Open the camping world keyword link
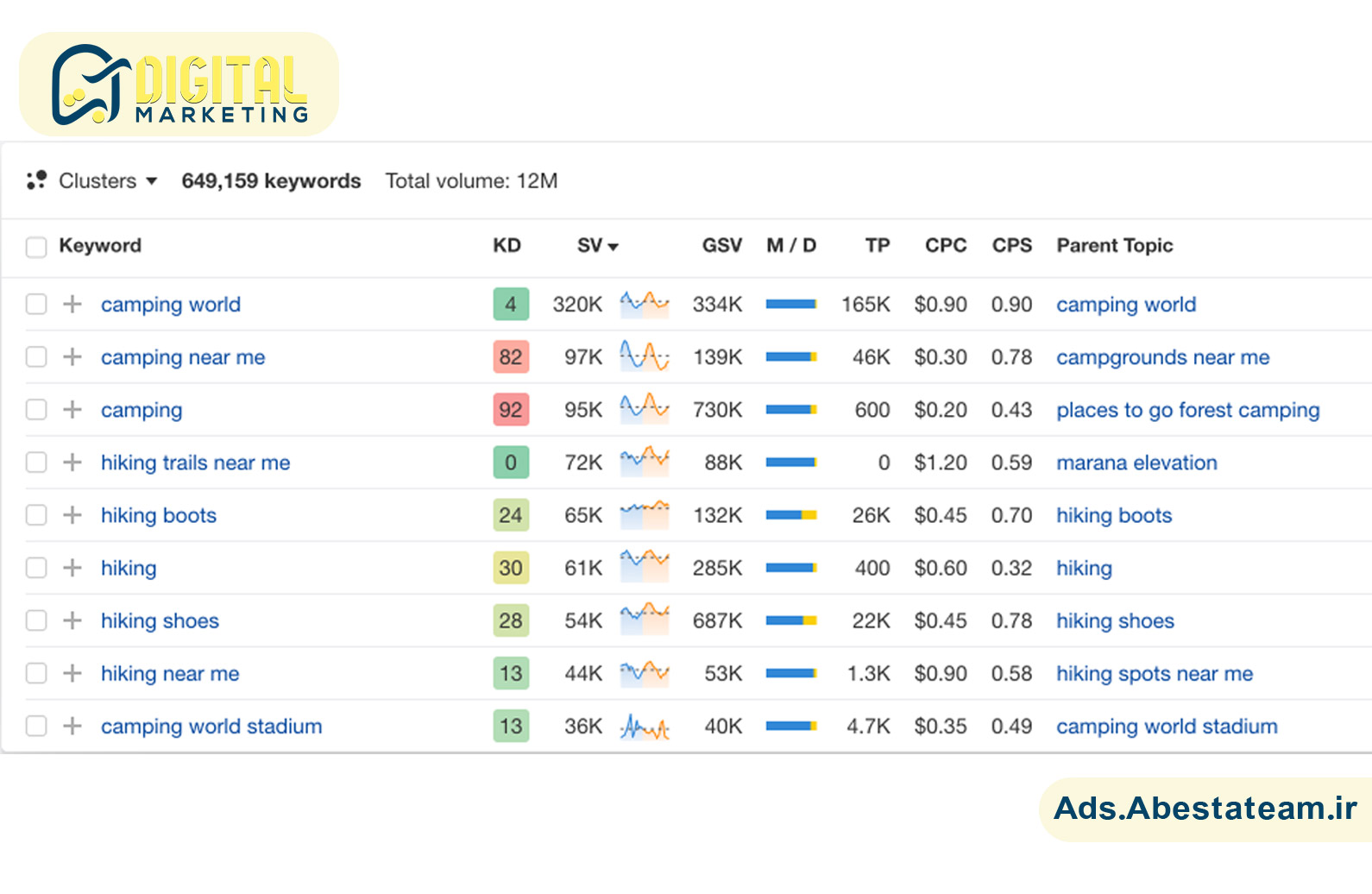The height and width of the screenshot is (894, 1372). [171, 305]
